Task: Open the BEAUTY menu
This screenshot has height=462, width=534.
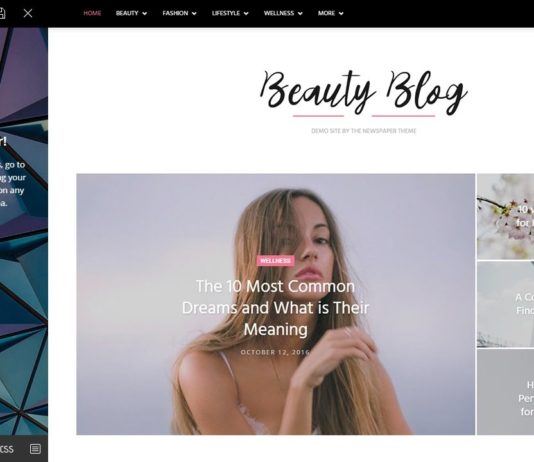Action: [127, 13]
